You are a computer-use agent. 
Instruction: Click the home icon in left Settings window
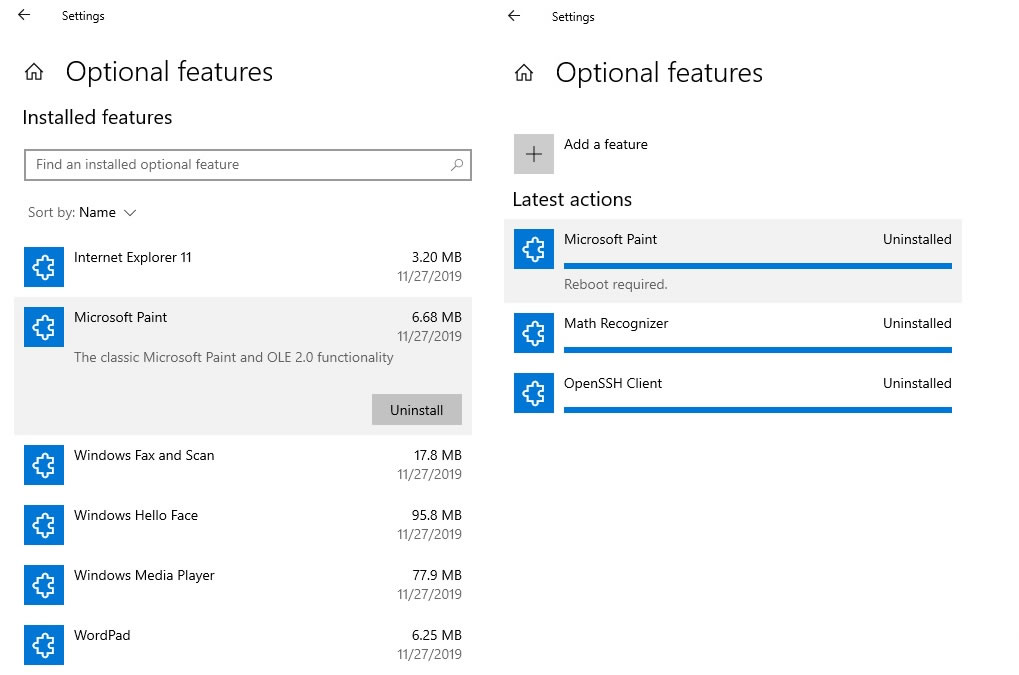click(34, 71)
